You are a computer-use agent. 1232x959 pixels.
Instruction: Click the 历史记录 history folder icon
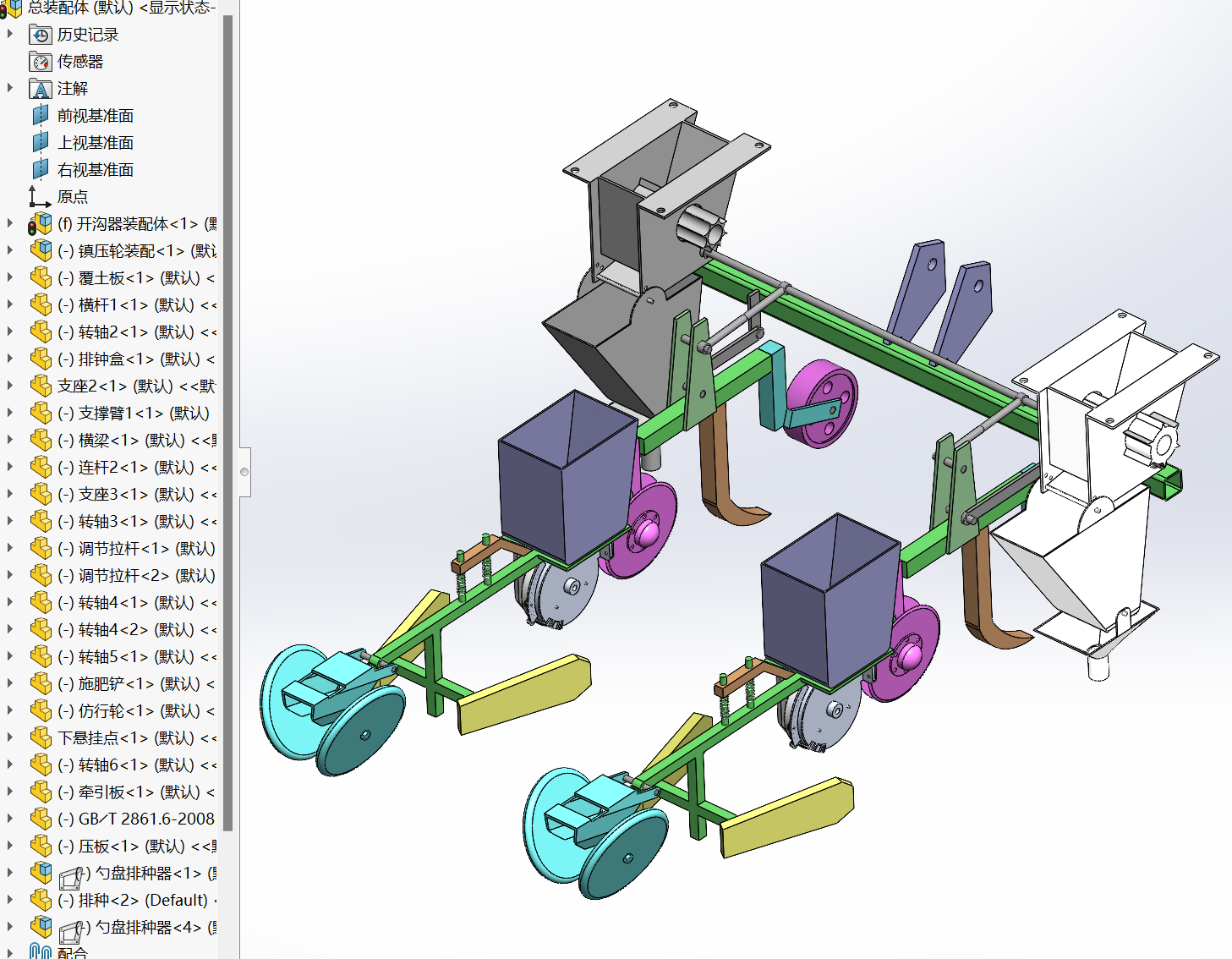coord(40,35)
